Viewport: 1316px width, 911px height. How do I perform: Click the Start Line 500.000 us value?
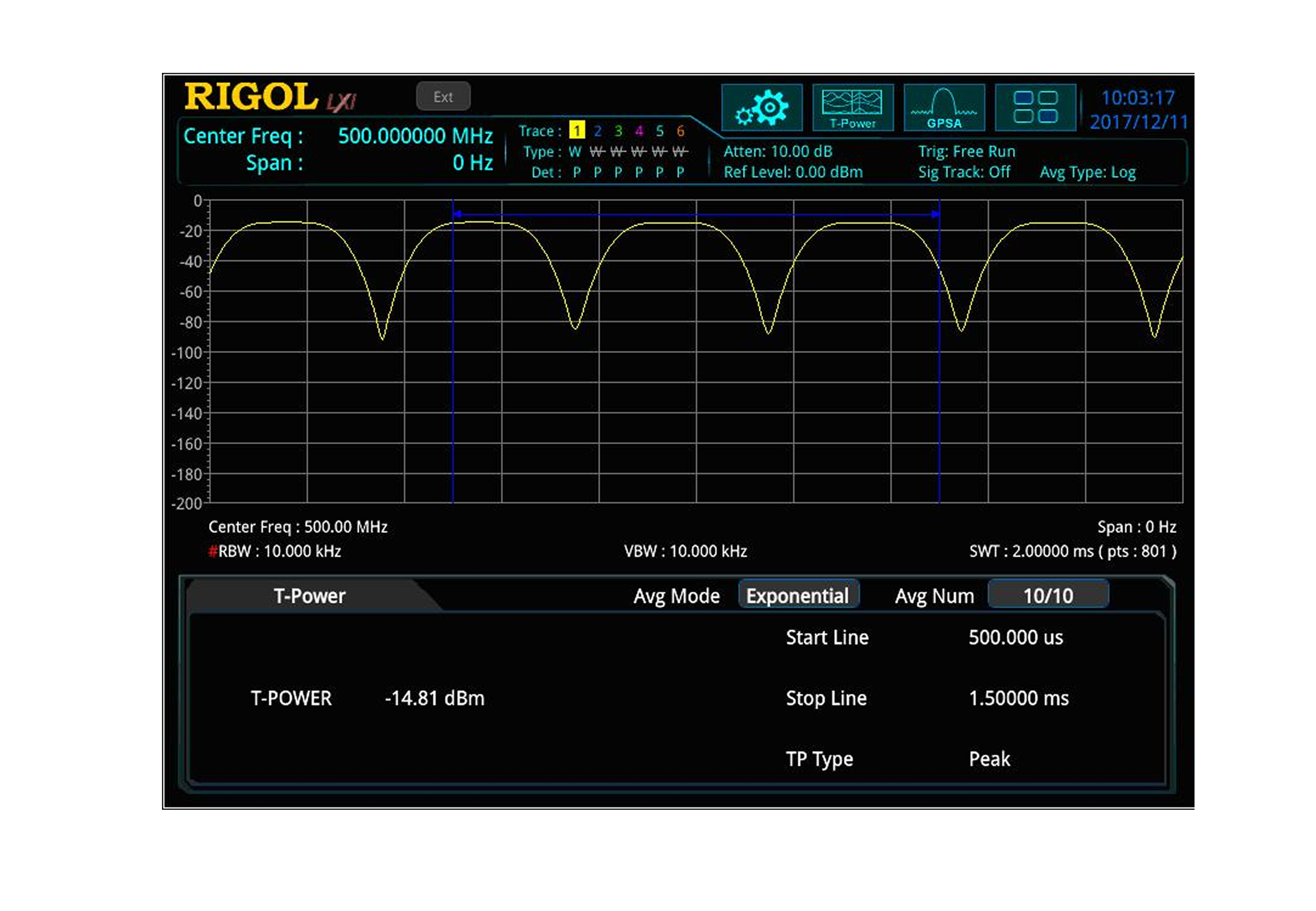click(1015, 637)
